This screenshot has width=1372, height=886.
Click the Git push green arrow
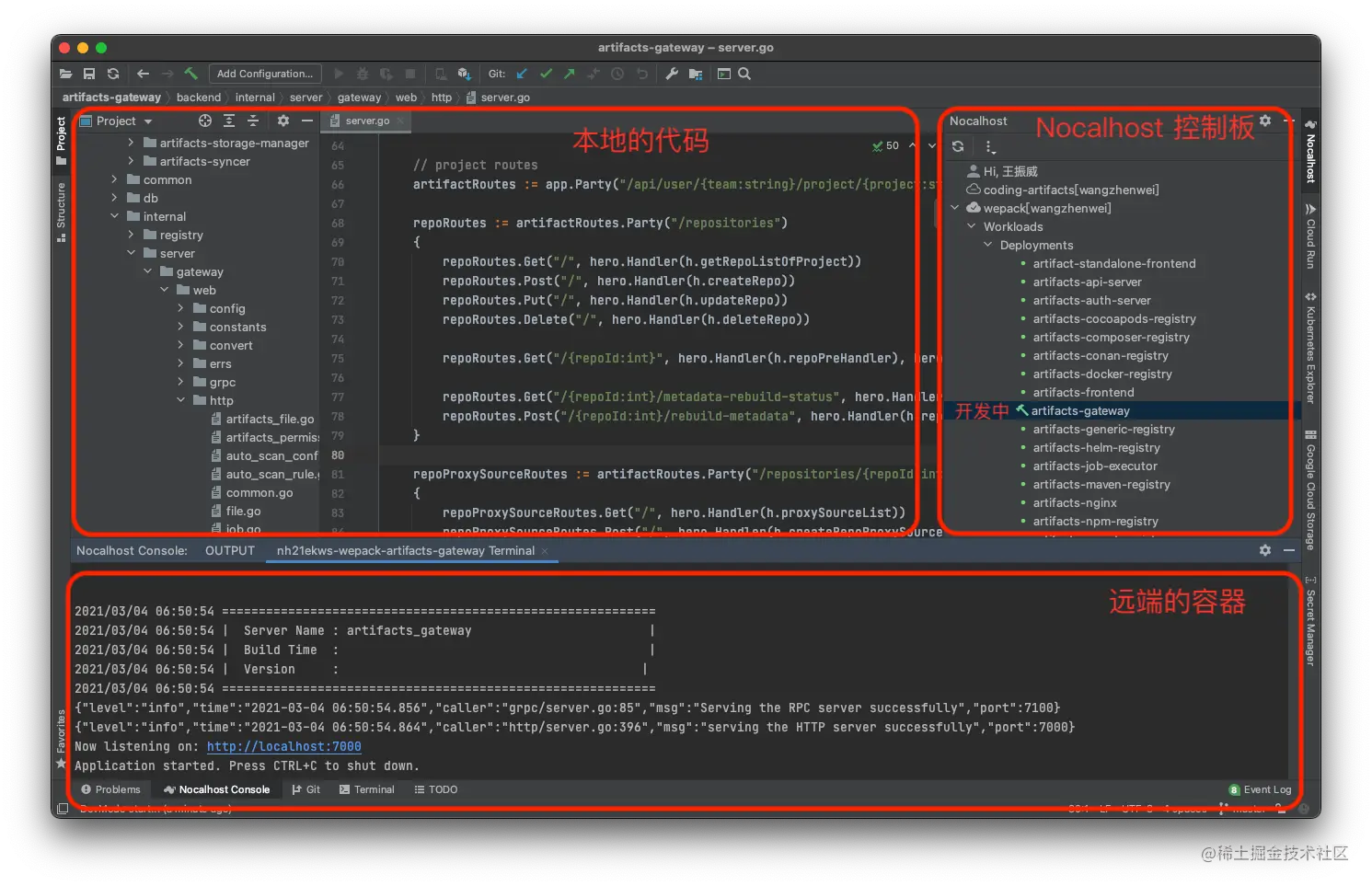pyautogui.click(x=570, y=74)
